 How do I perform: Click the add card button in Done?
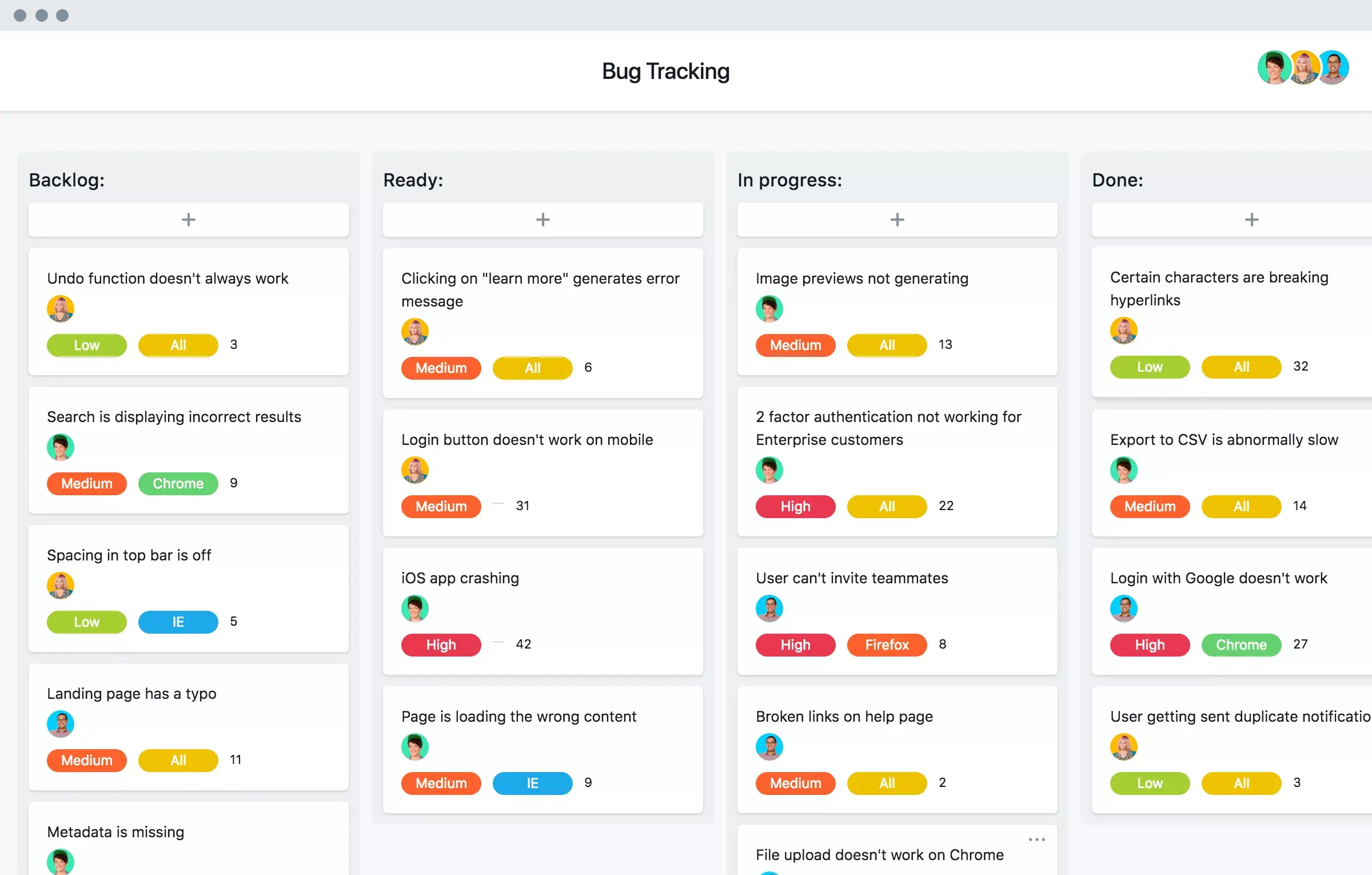pyautogui.click(x=1251, y=219)
